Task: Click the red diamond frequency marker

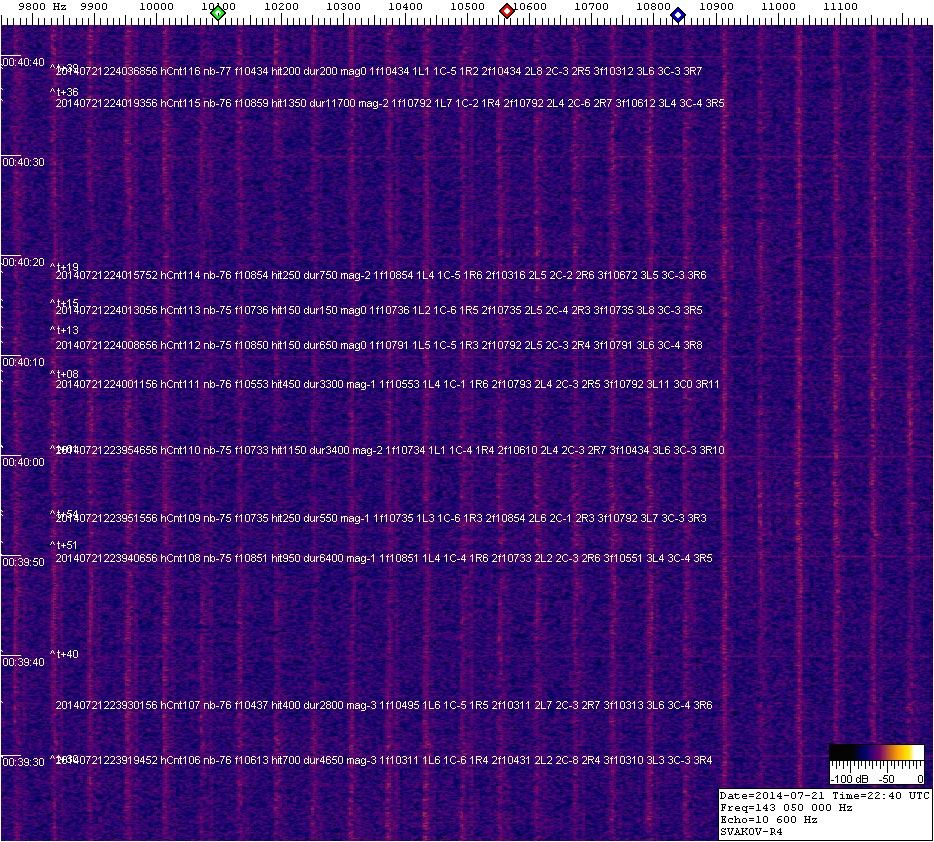Action: (x=507, y=11)
